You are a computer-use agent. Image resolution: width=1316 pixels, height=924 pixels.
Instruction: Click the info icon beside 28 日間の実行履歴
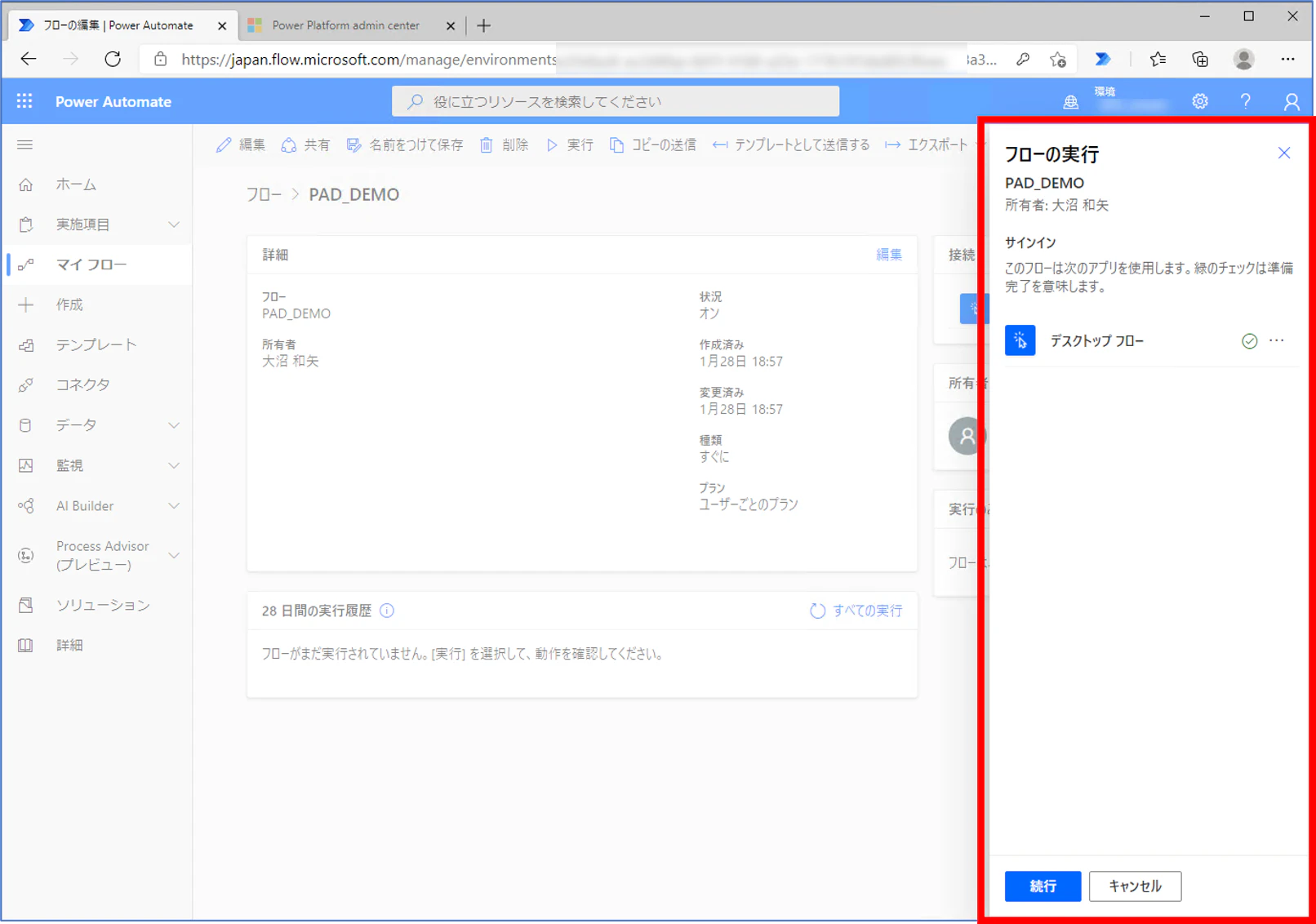pos(387,611)
